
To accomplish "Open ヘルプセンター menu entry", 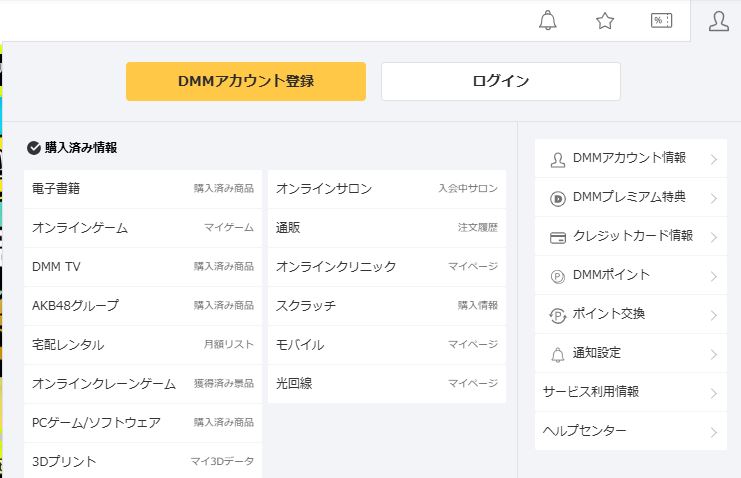I will pyautogui.click(x=631, y=431).
